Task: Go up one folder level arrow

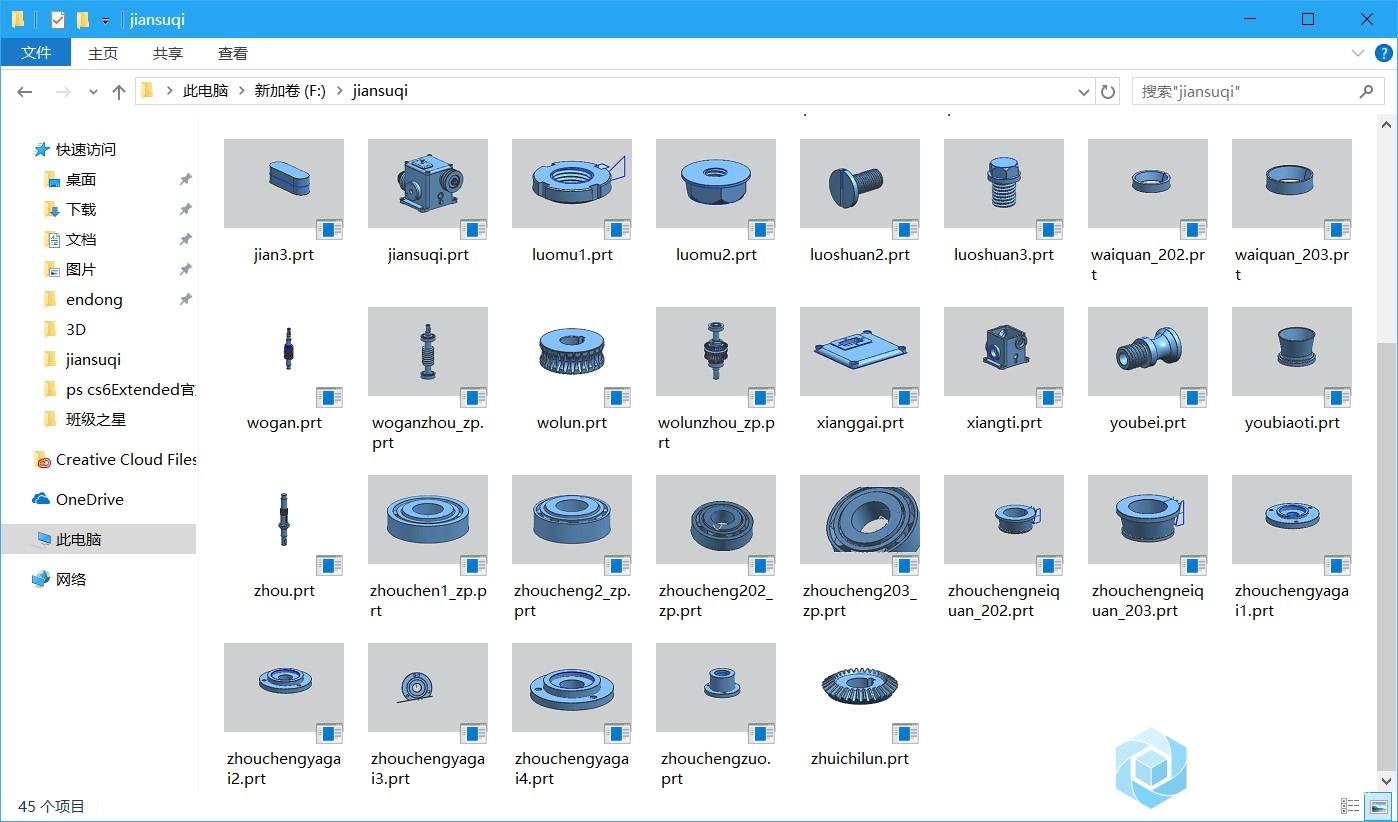Action: click(119, 92)
